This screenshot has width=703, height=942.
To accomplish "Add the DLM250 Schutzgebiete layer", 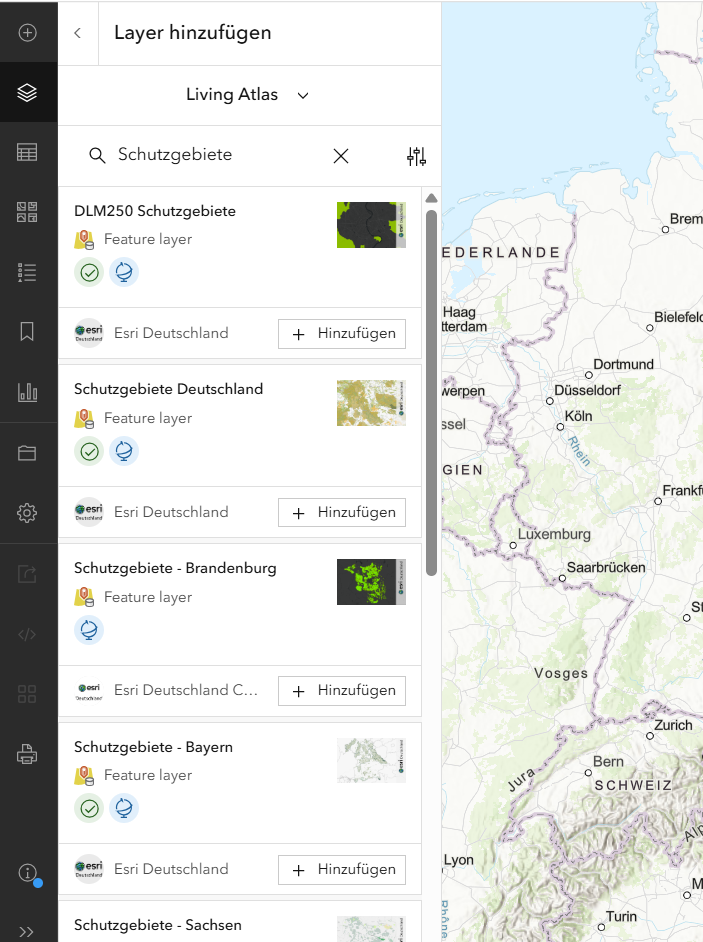I will 342,333.
